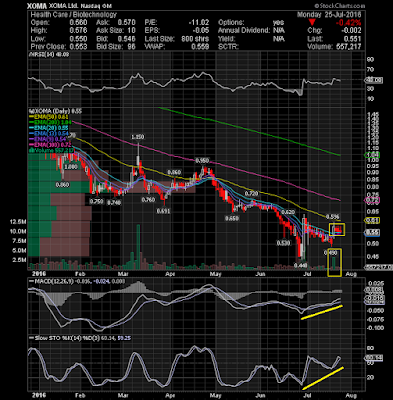Click the 0.596 price label
393x400 pixels.
pyautogui.click(x=332, y=217)
